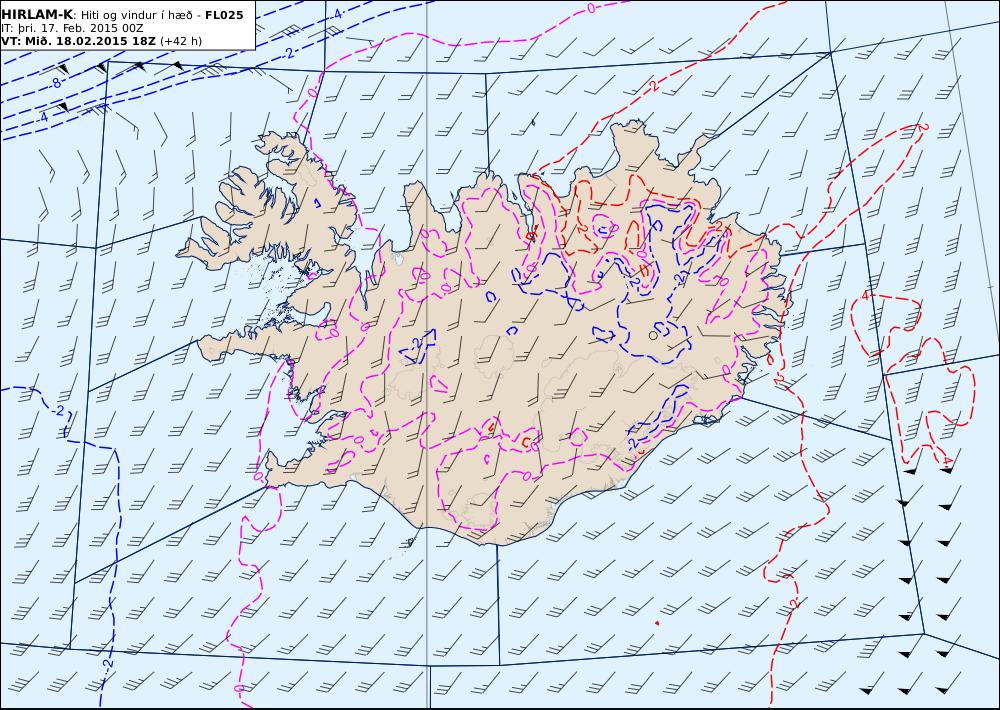Image resolution: width=1000 pixels, height=710 pixels.
Task: Select the 'Hiti og vindur í hæð' caption
Action: pyautogui.click(x=136, y=15)
